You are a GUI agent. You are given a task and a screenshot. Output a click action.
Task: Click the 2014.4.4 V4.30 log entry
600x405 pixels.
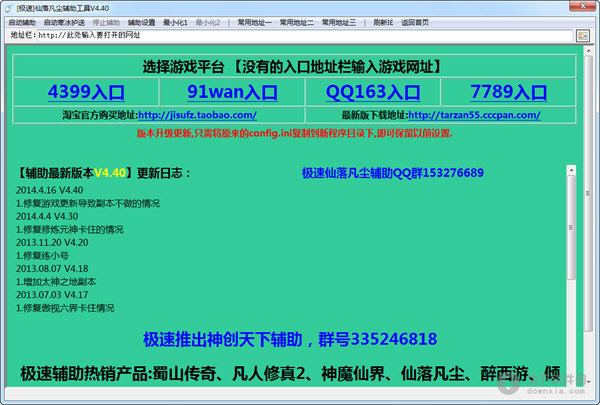47,216
